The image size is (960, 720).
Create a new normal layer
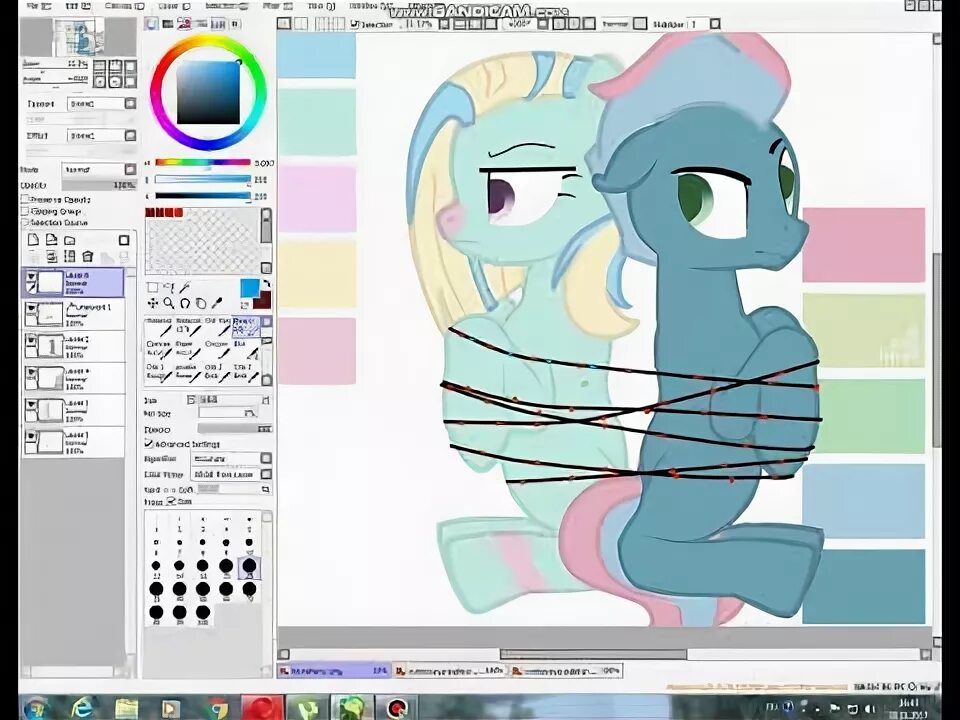tap(34, 240)
